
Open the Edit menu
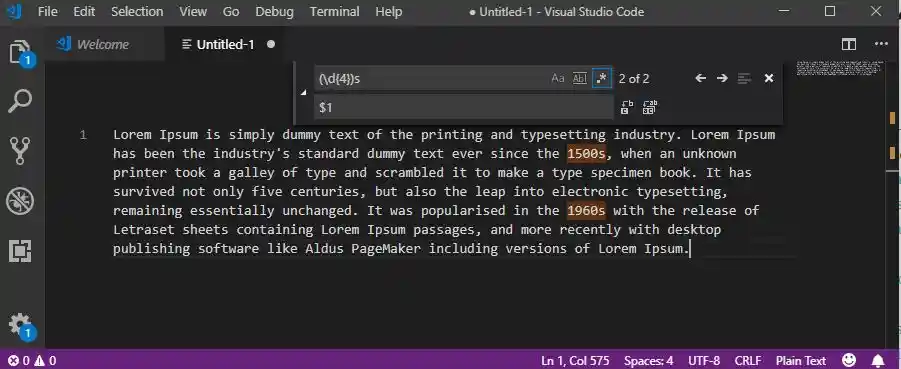click(84, 11)
